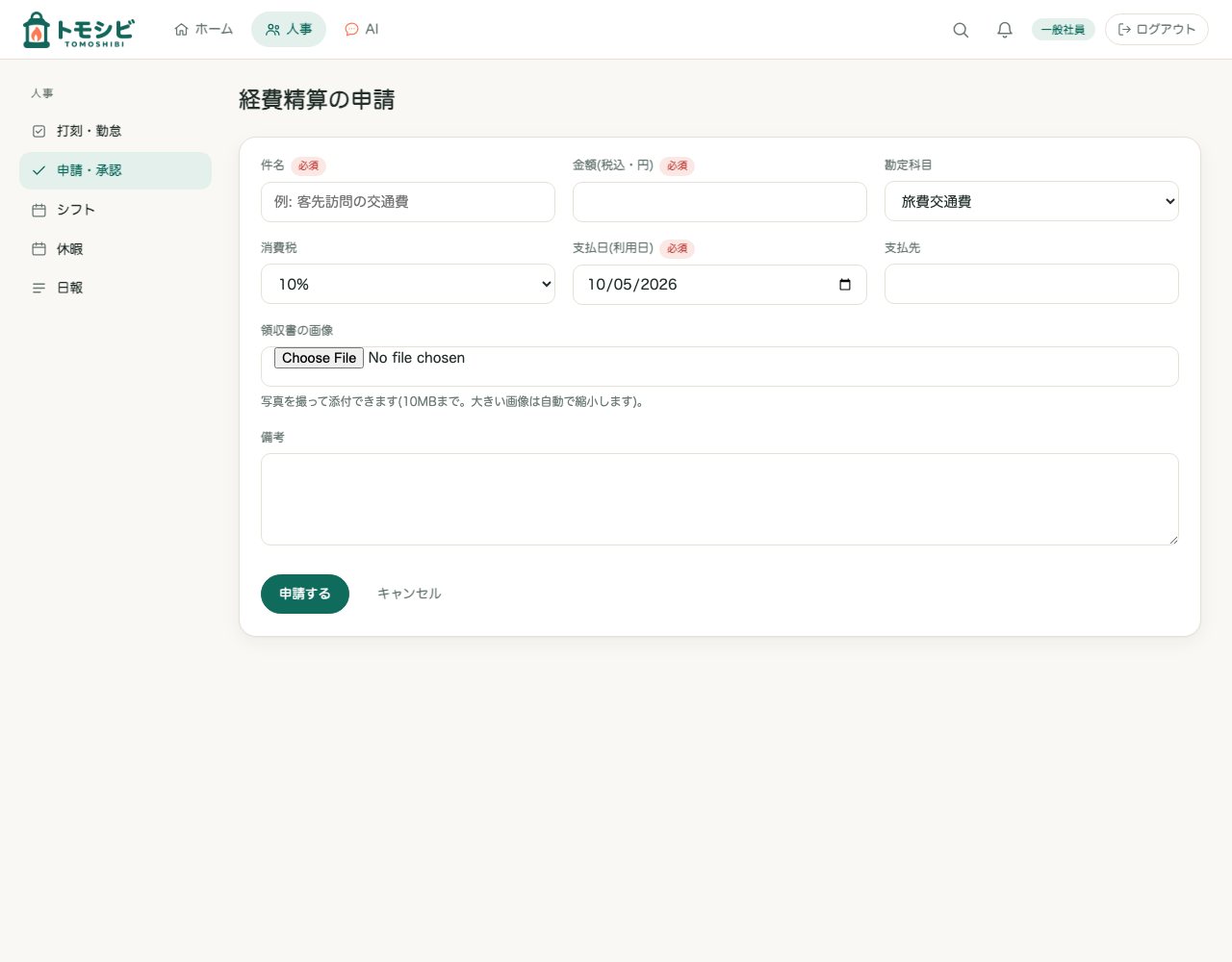
Task: Click the No file chosen text
Action: pos(417,358)
